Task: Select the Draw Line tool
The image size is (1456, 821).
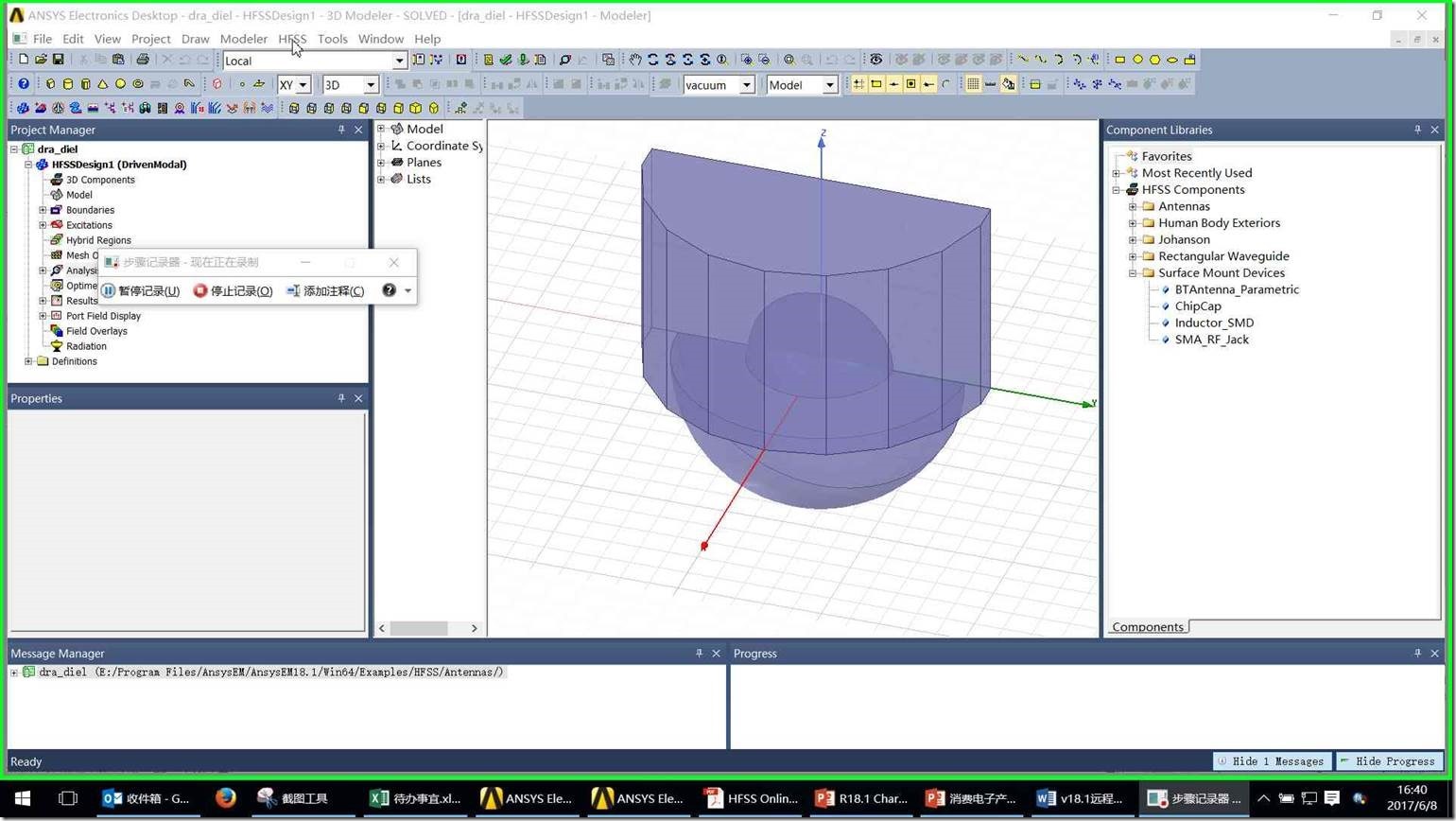Action: 1023,60
